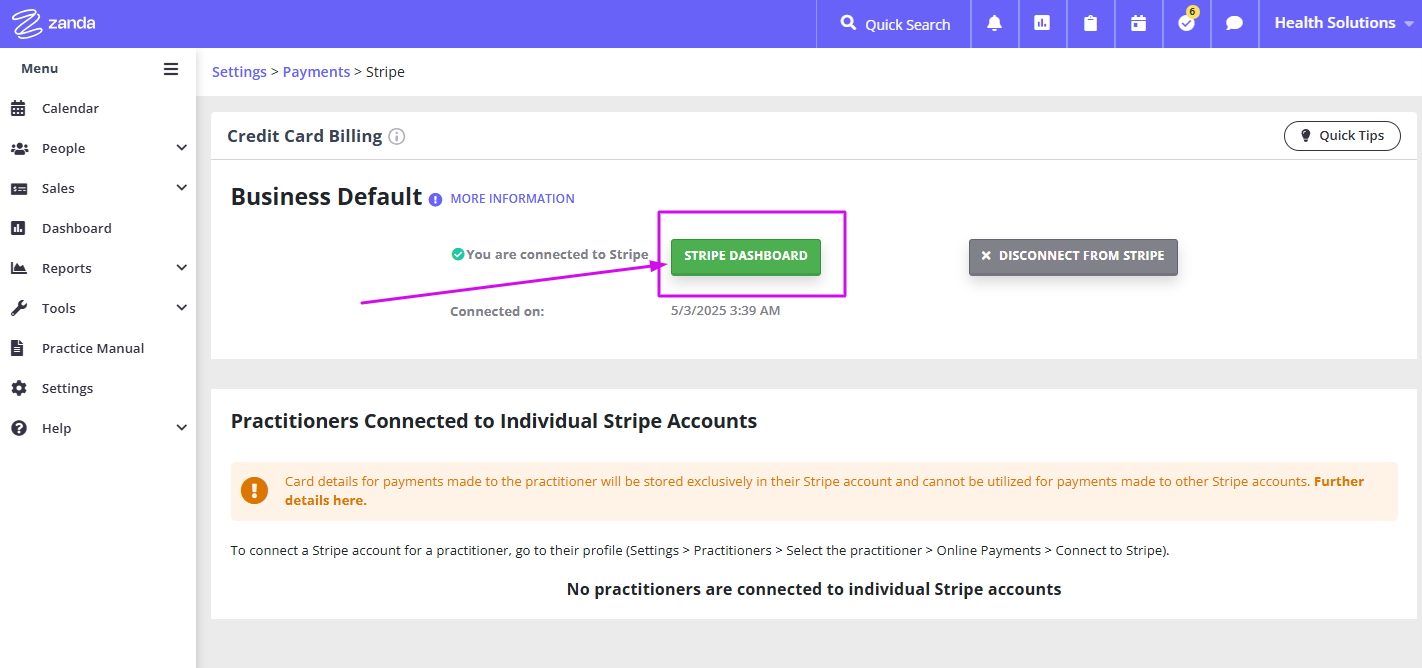Screen dimensions: 1422x668
Task: Click Quick Search field
Action: tap(894, 24)
